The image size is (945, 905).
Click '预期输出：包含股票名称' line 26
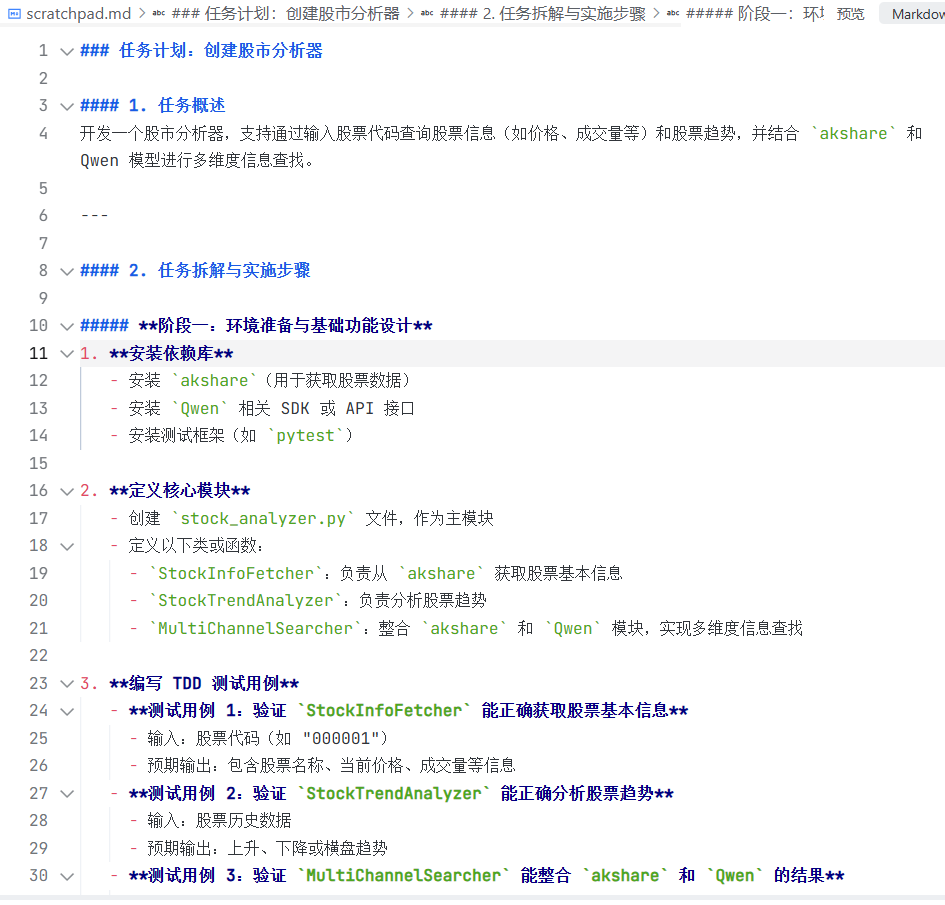pyautogui.click(x=331, y=766)
